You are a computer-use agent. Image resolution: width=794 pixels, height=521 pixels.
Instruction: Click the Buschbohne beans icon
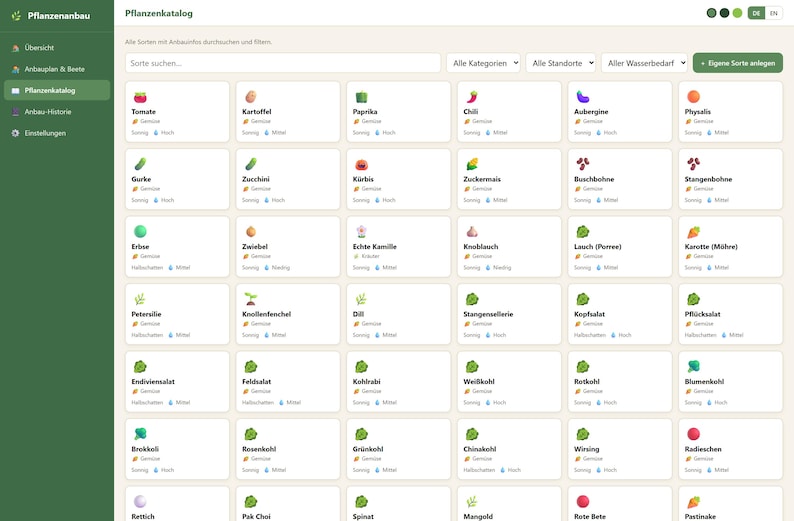tap(582, 164)
